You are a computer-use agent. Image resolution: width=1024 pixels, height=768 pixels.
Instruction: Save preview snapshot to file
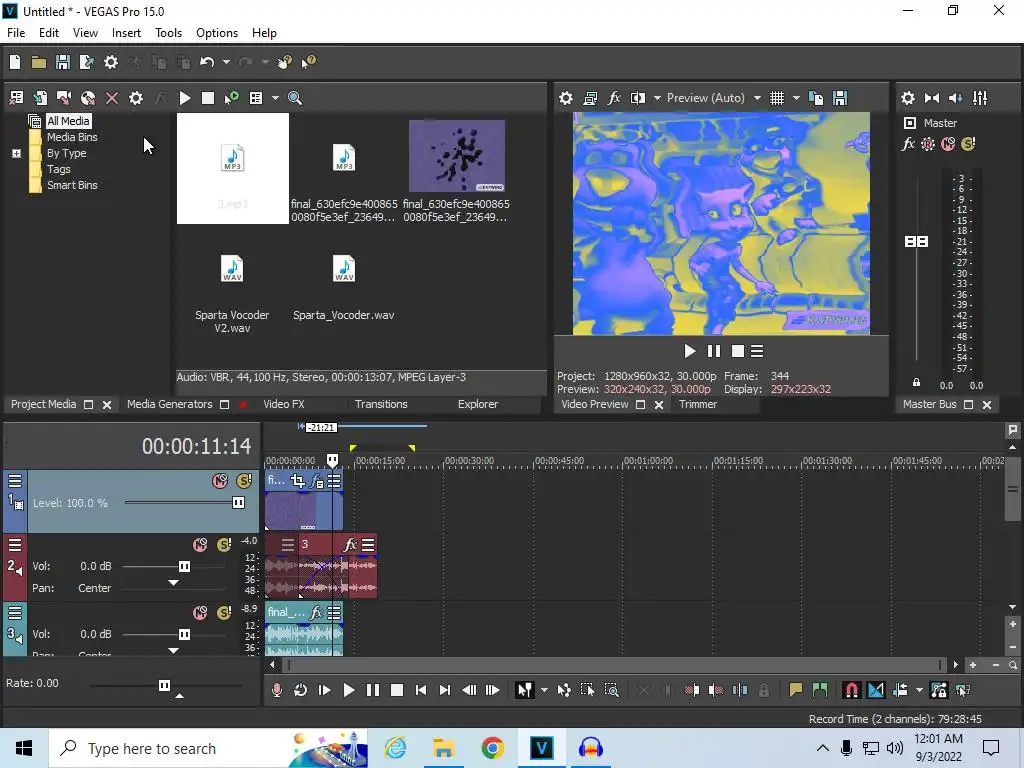[x=840, y=98]
